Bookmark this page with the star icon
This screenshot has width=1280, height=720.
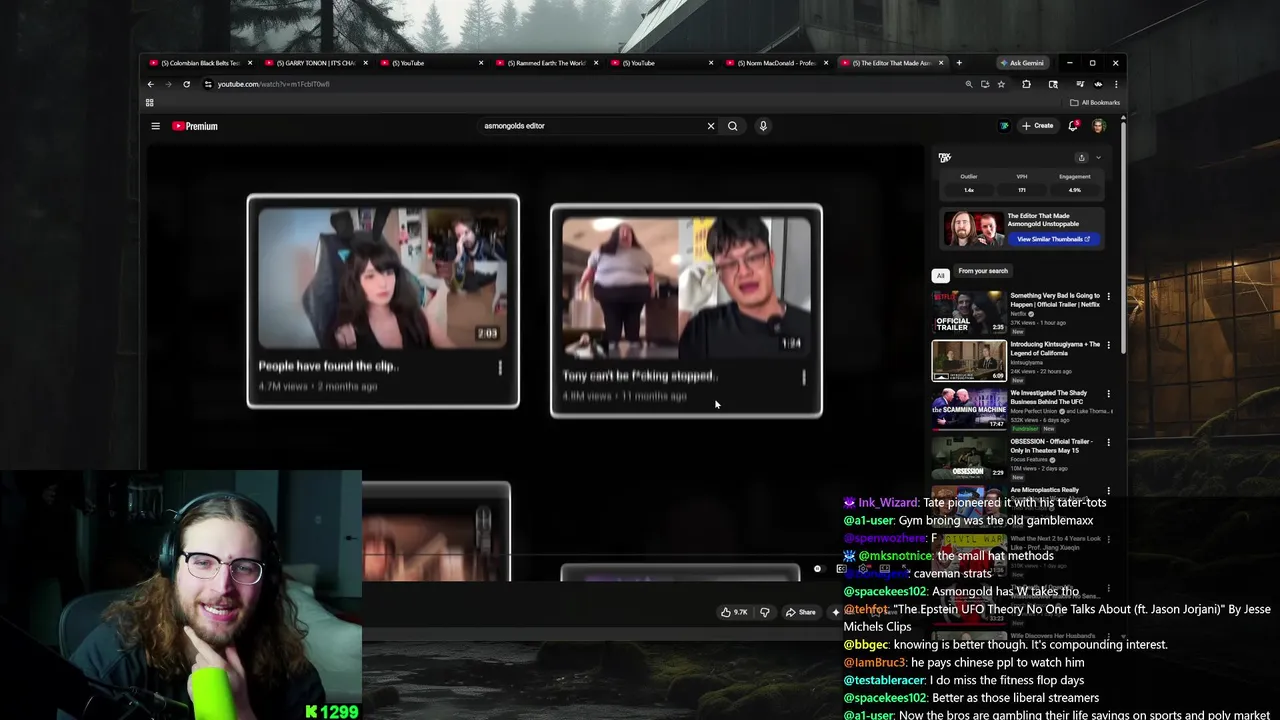click(1001, 84)
